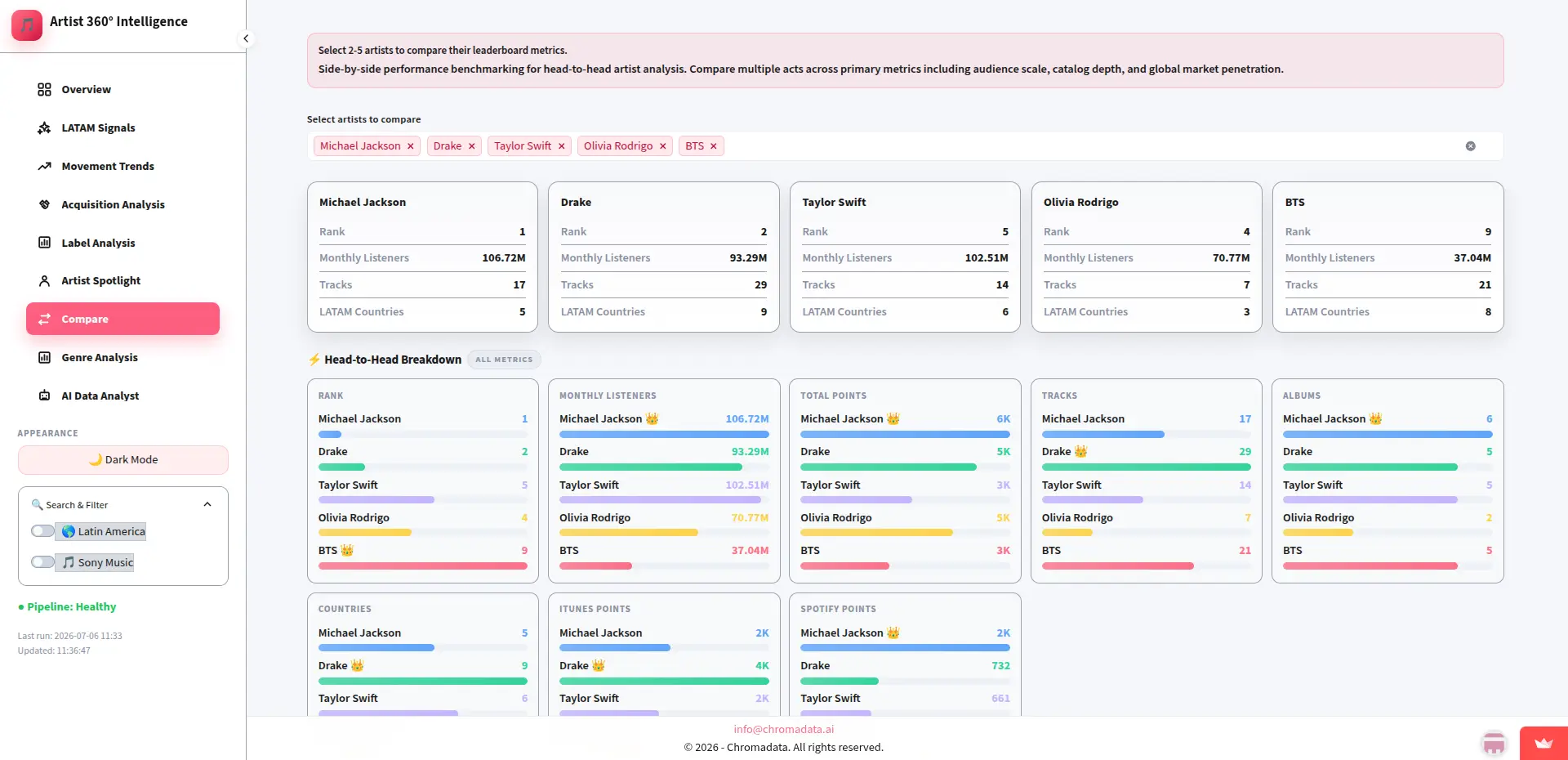Viewport: 1568px width, 760px height.
Task: Remove Michael Jackson tag from selection
Action: (411, 146)
